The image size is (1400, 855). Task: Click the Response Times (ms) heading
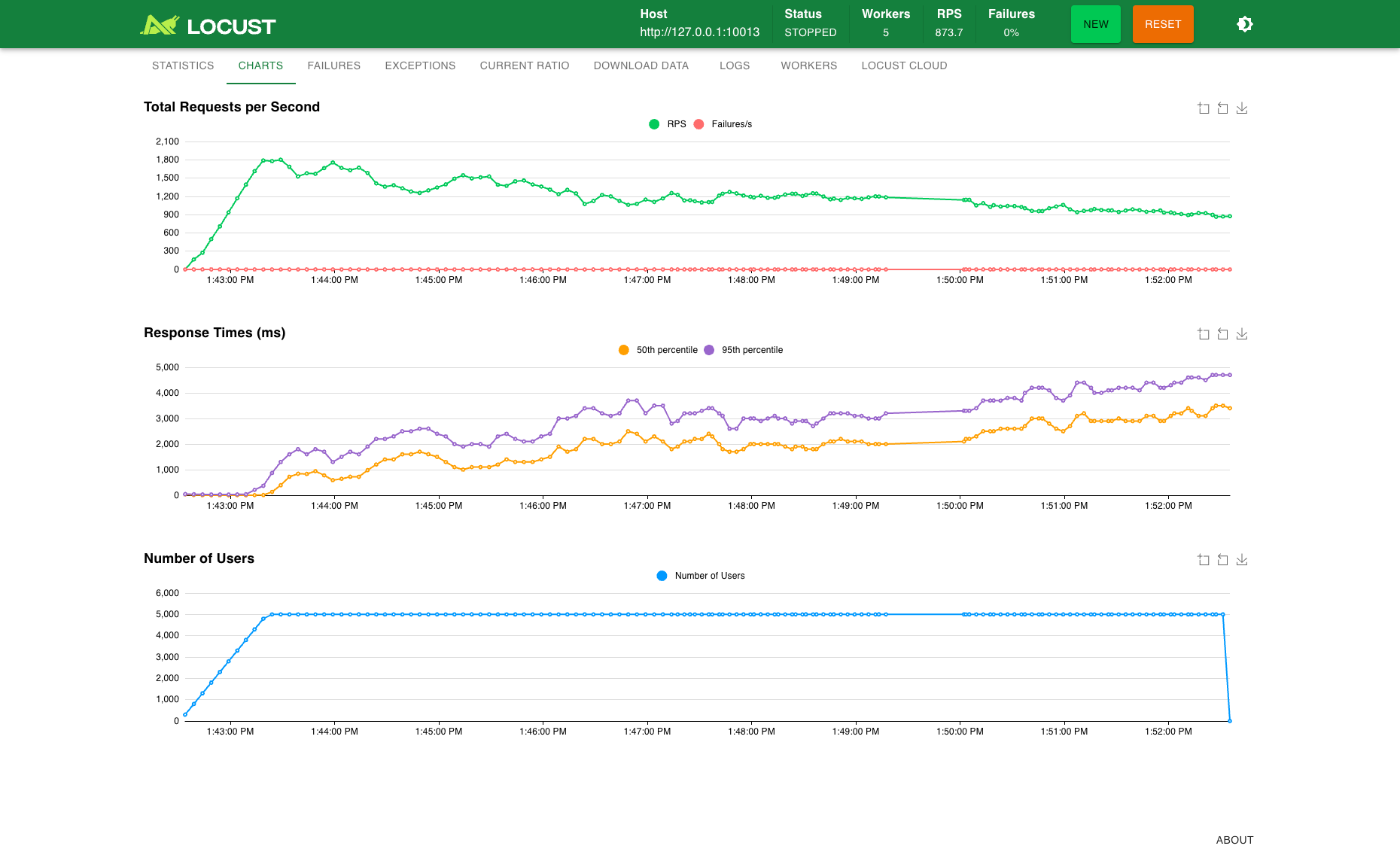[215, 333]
